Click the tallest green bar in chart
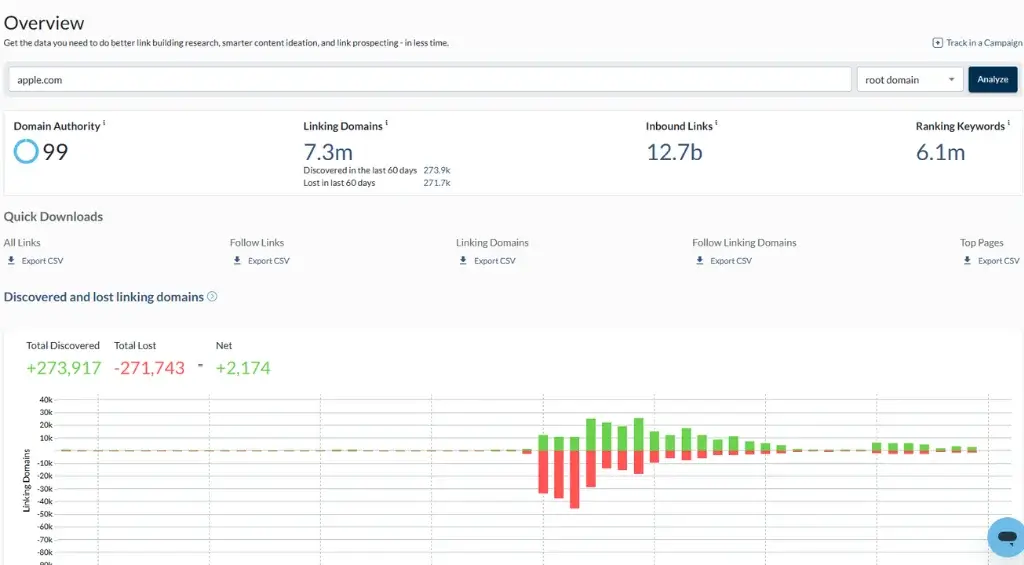 coord(638,434)
